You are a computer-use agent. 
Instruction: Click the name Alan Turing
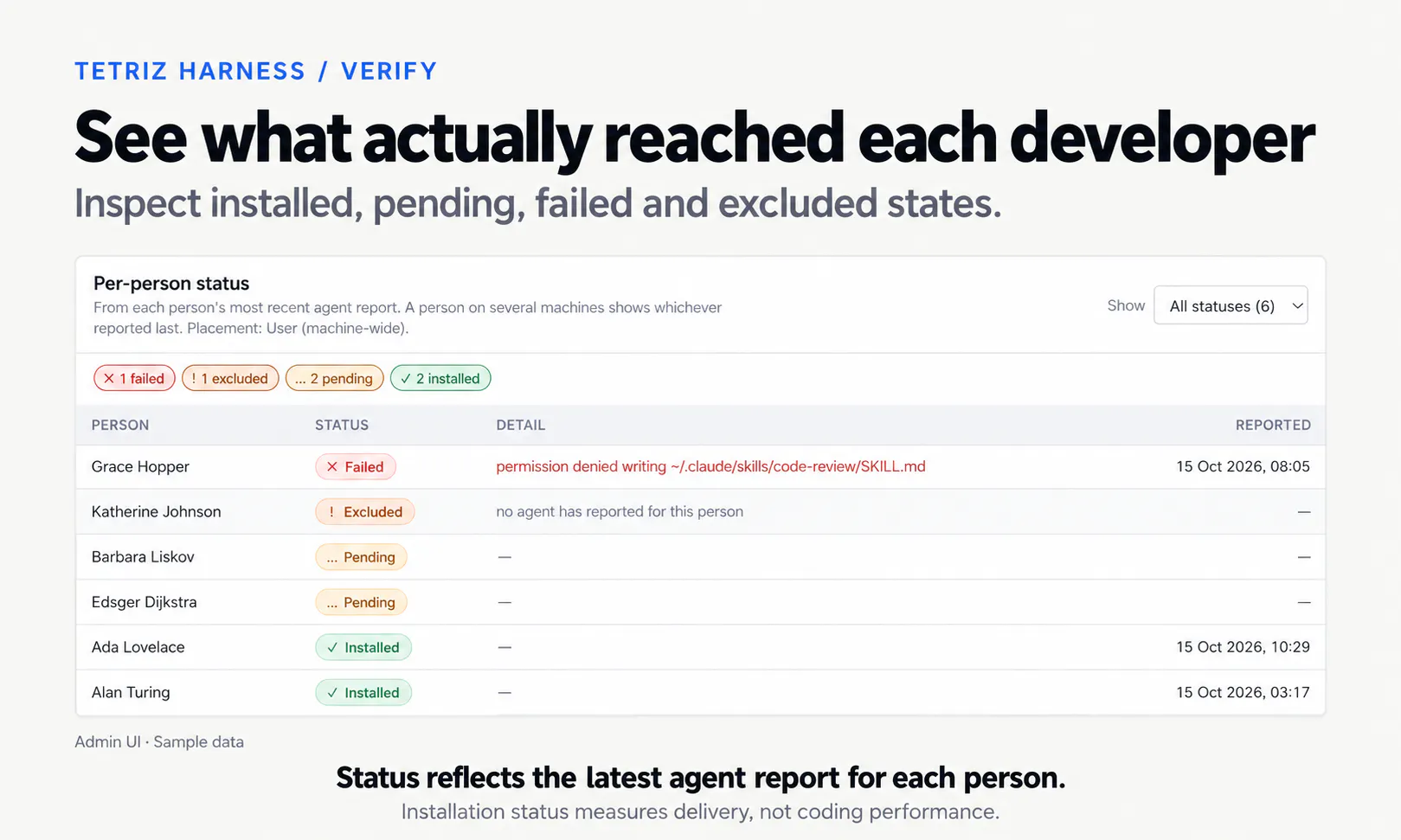click(x=131, y=692)
